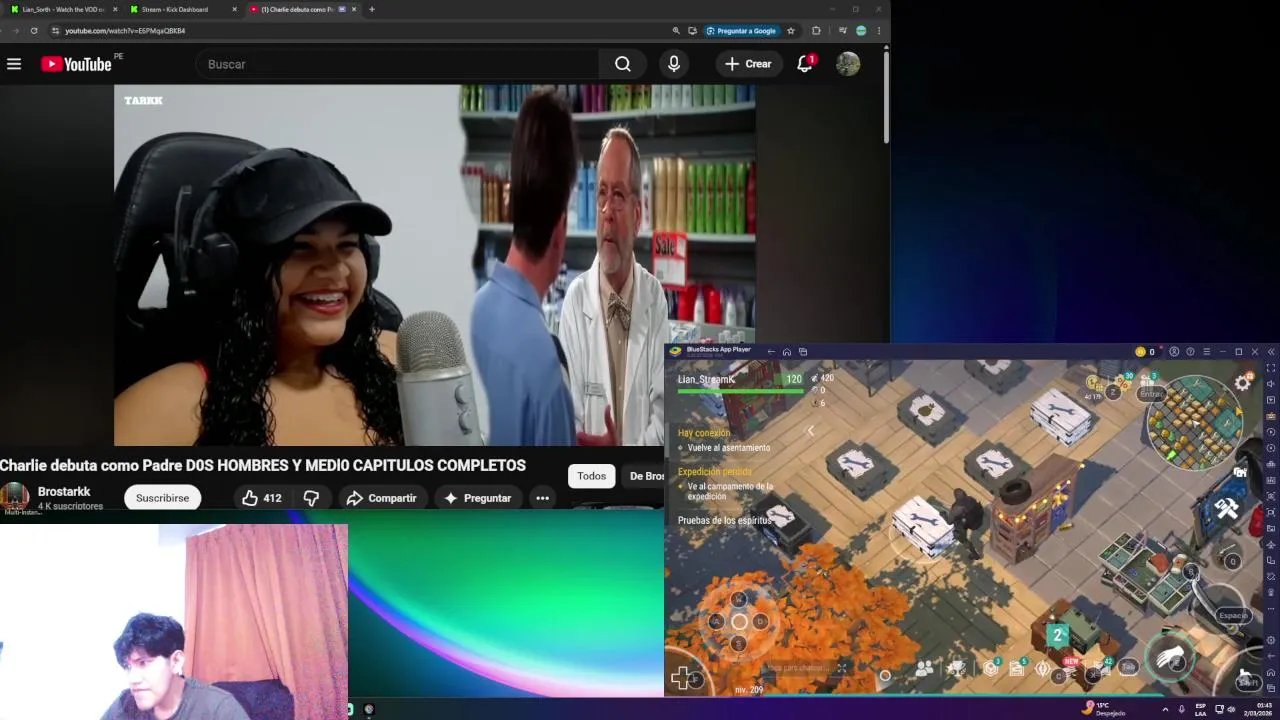Go back in BlueStacks title bar
Image resolution: width=1280 pixels, height=720 pixels.
click(x=771, y=352)
